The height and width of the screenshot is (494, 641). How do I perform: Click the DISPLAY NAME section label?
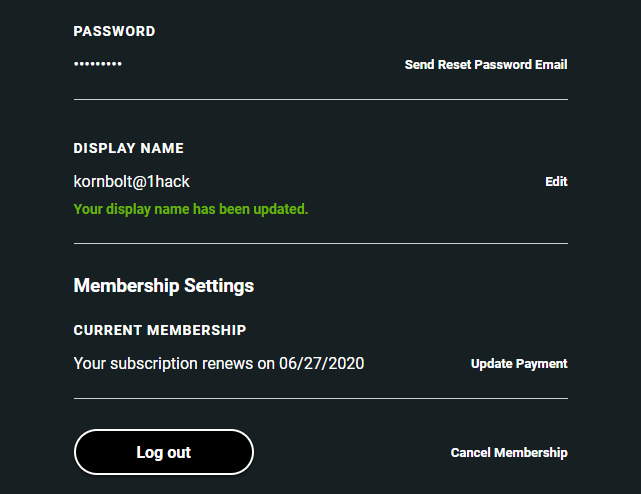point(129,148)
